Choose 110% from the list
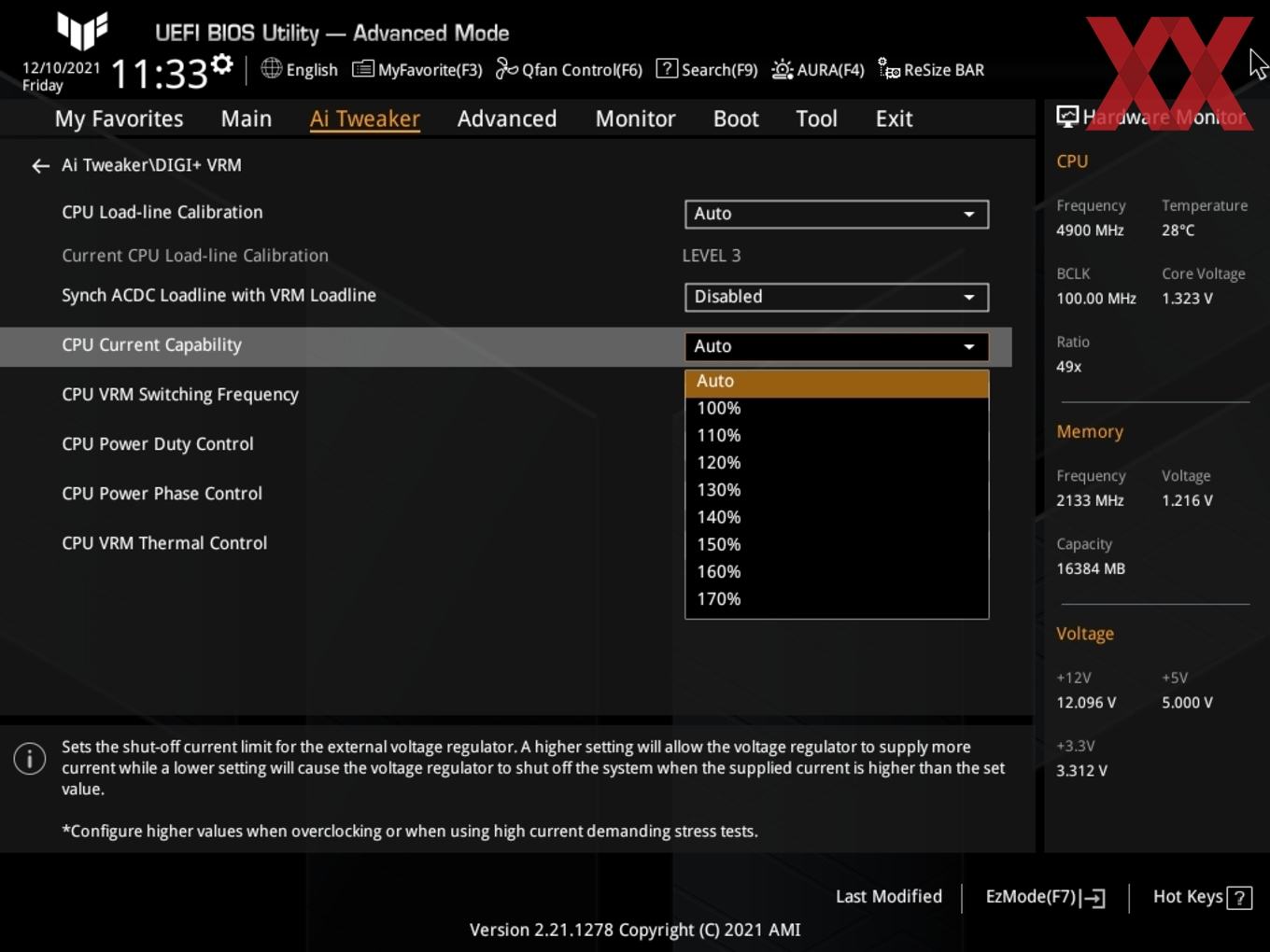Screen dimensions: 1270x952 pos(837,436)
